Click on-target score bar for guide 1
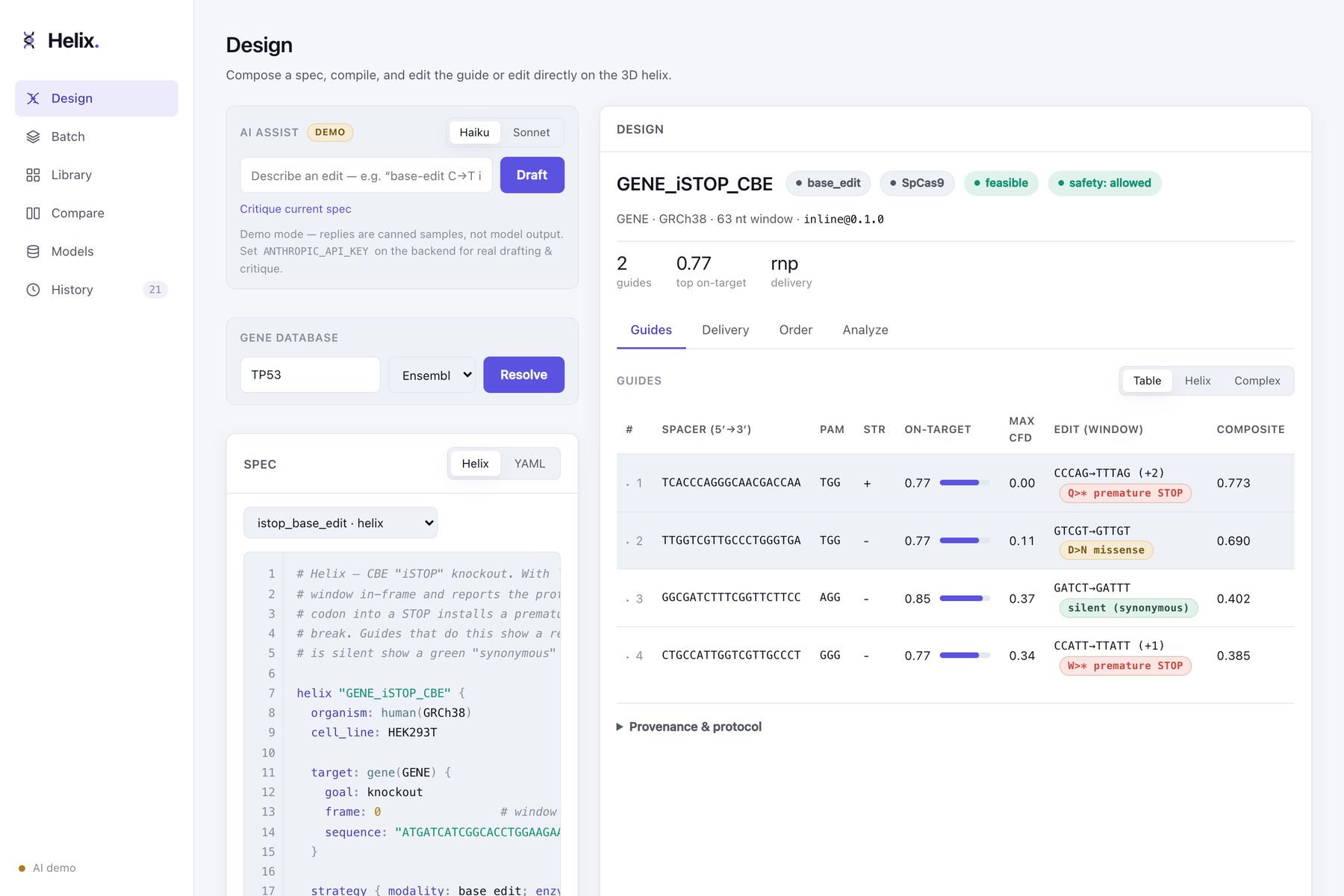This screenshot has height=896, width=1344. pos(965,483)
